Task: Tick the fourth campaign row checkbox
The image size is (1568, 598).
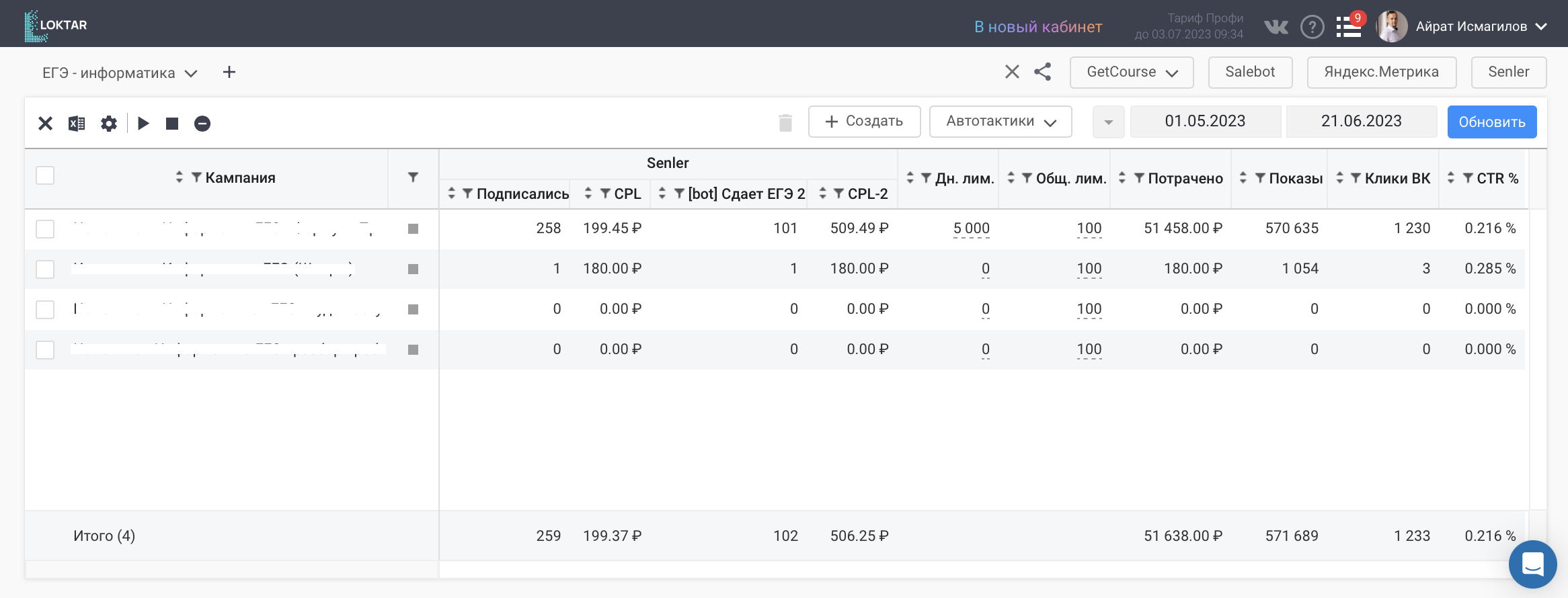Action: click(45, 350)
